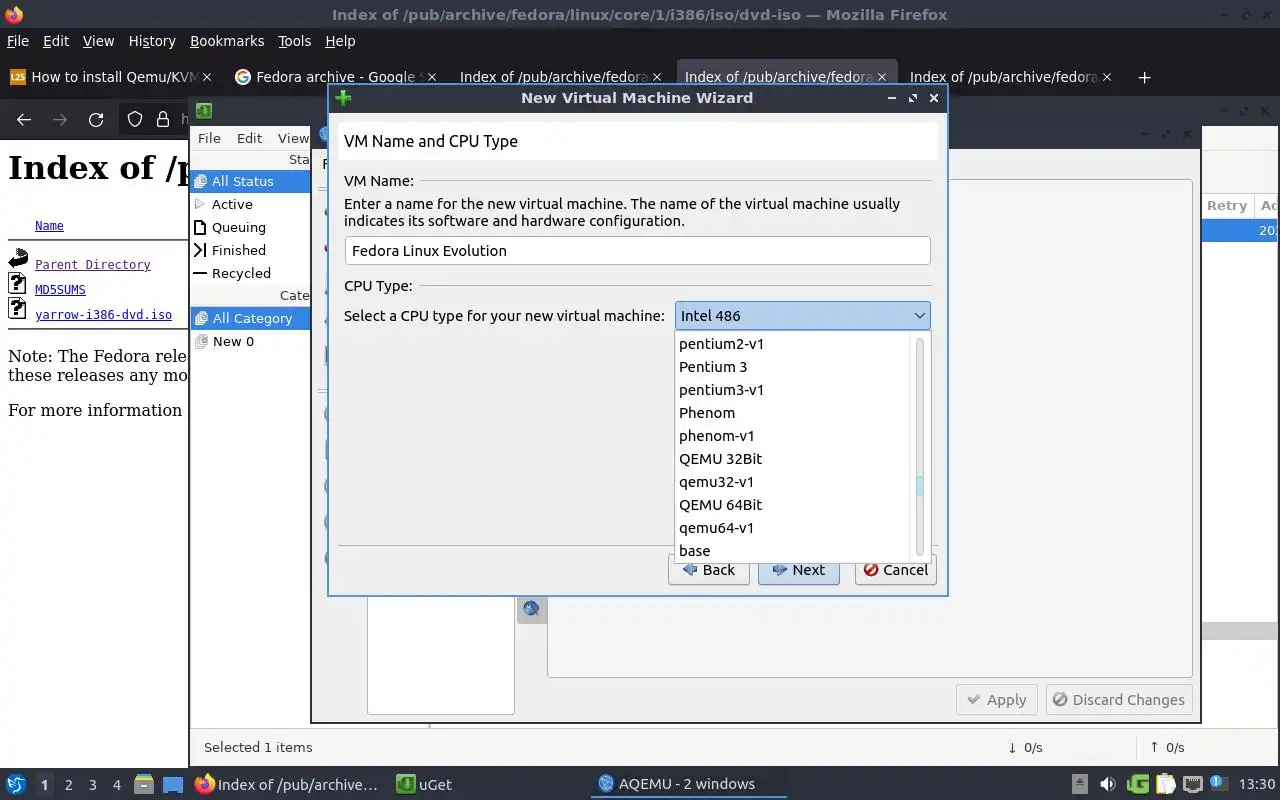This screenshot has width=1280, height=800.
Task: Open the yarrow-i386-dvd.iso link
Action: (103, 314)
